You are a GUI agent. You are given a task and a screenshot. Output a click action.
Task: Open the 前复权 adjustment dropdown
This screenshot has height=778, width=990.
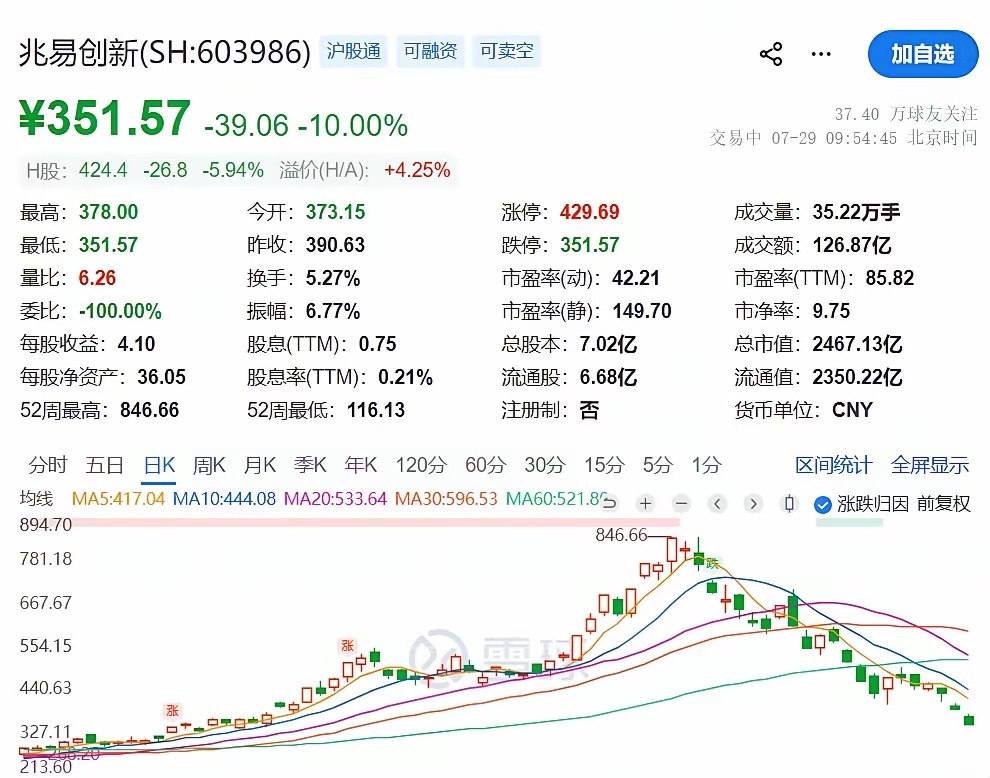(x=943, y=503)
